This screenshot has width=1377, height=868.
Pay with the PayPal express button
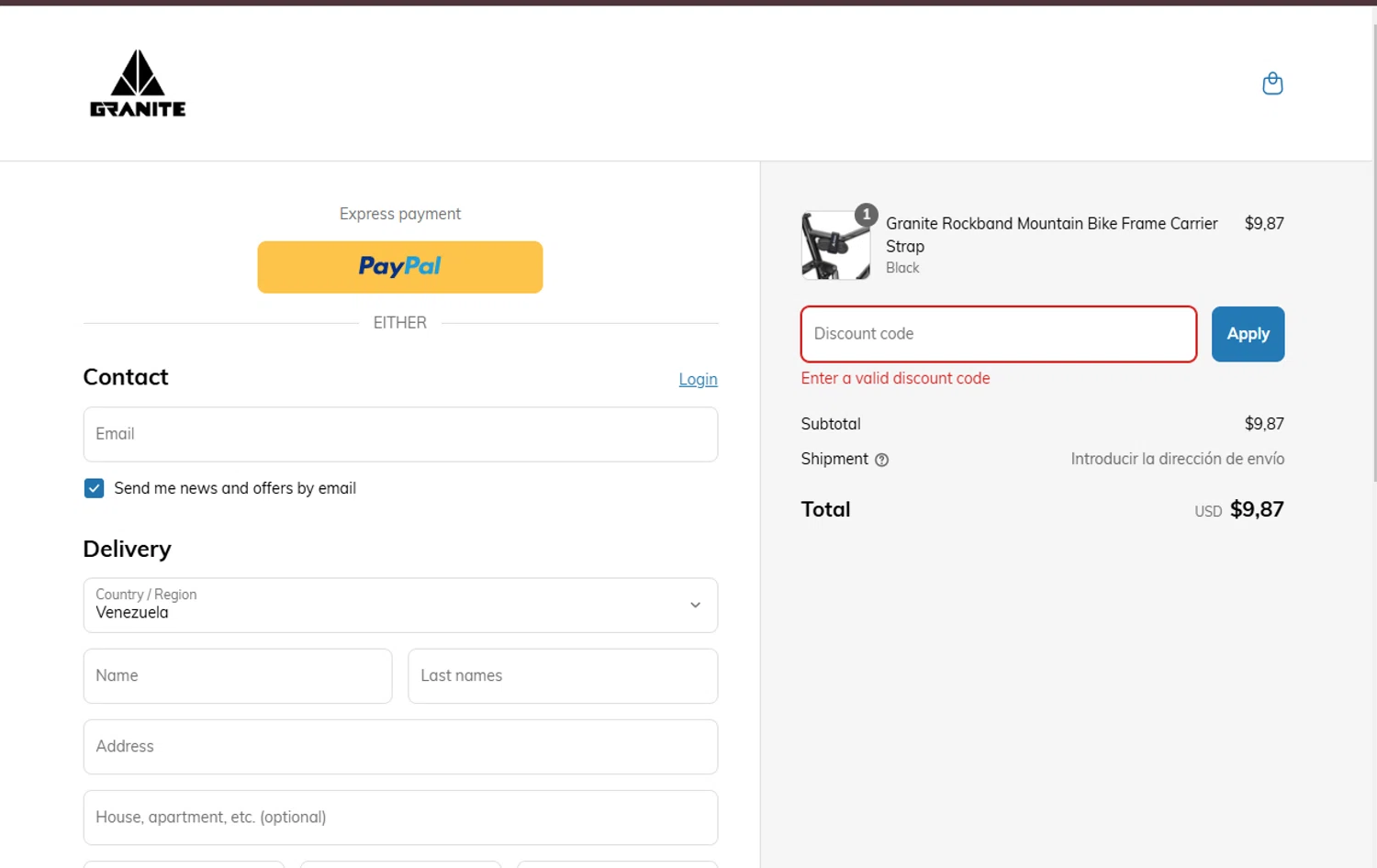(x=400, y=267)
